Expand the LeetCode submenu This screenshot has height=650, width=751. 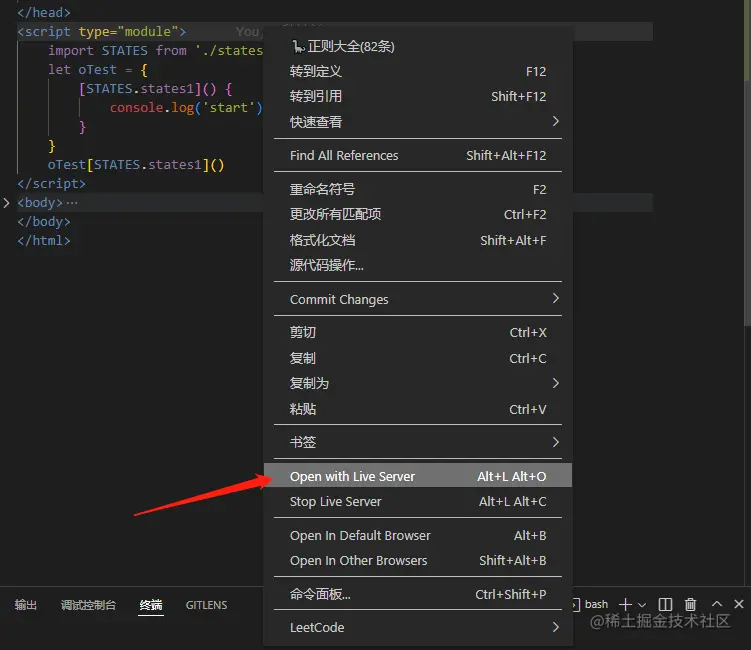coord(418,627)
